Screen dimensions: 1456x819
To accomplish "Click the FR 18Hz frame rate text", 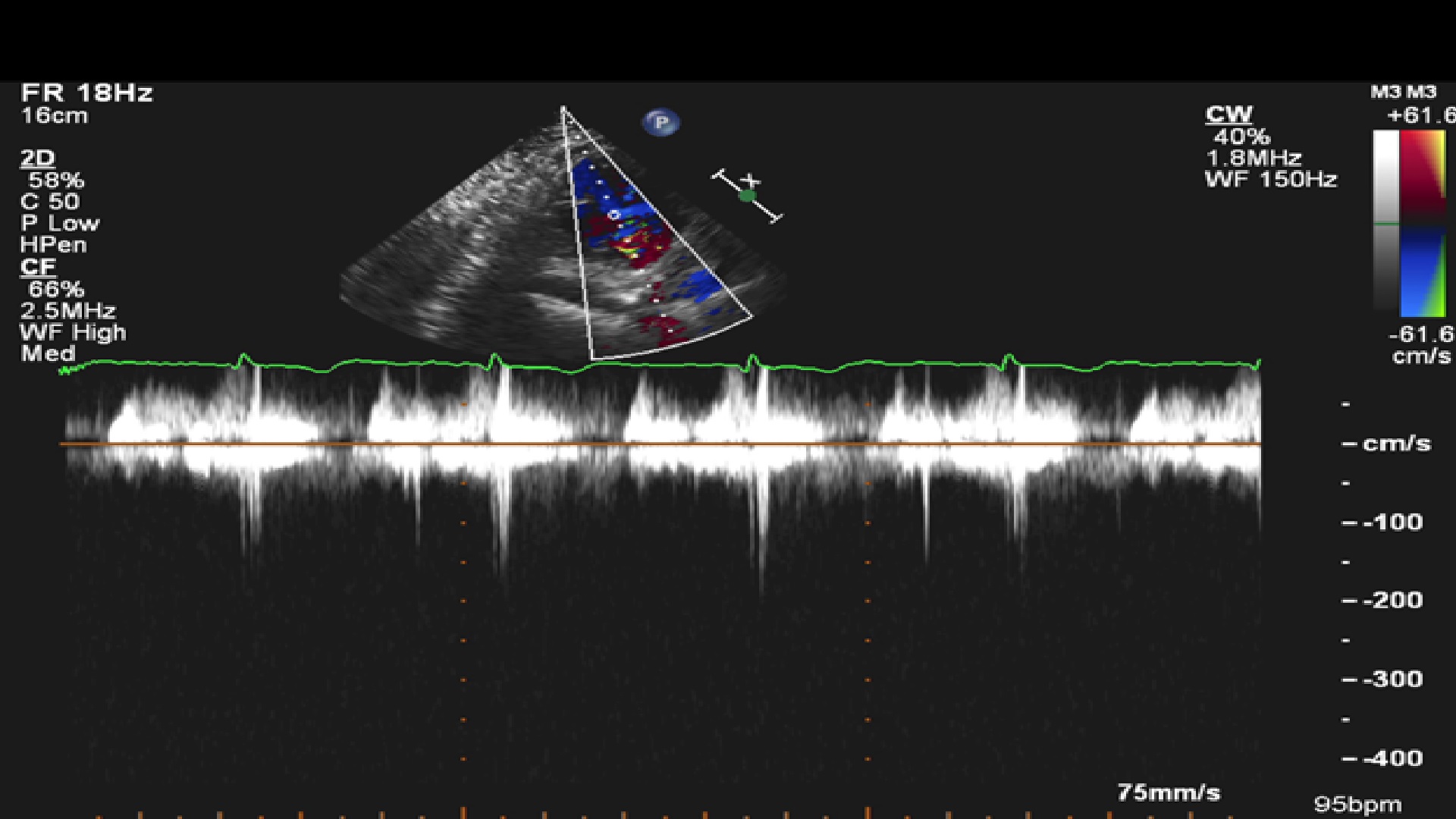I will coord(86,93).
